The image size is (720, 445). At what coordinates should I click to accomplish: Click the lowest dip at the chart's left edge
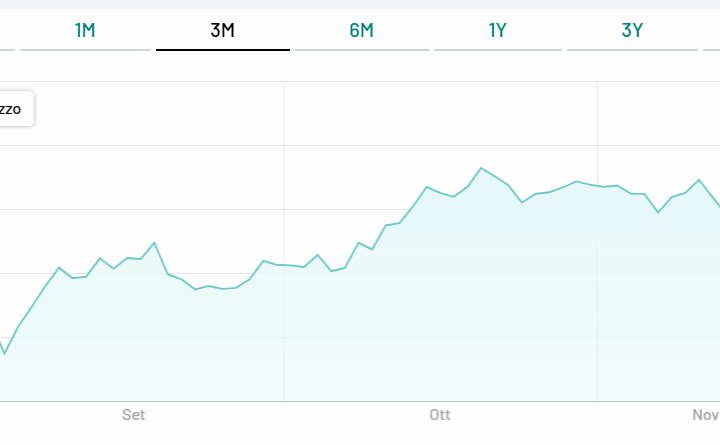5,354
